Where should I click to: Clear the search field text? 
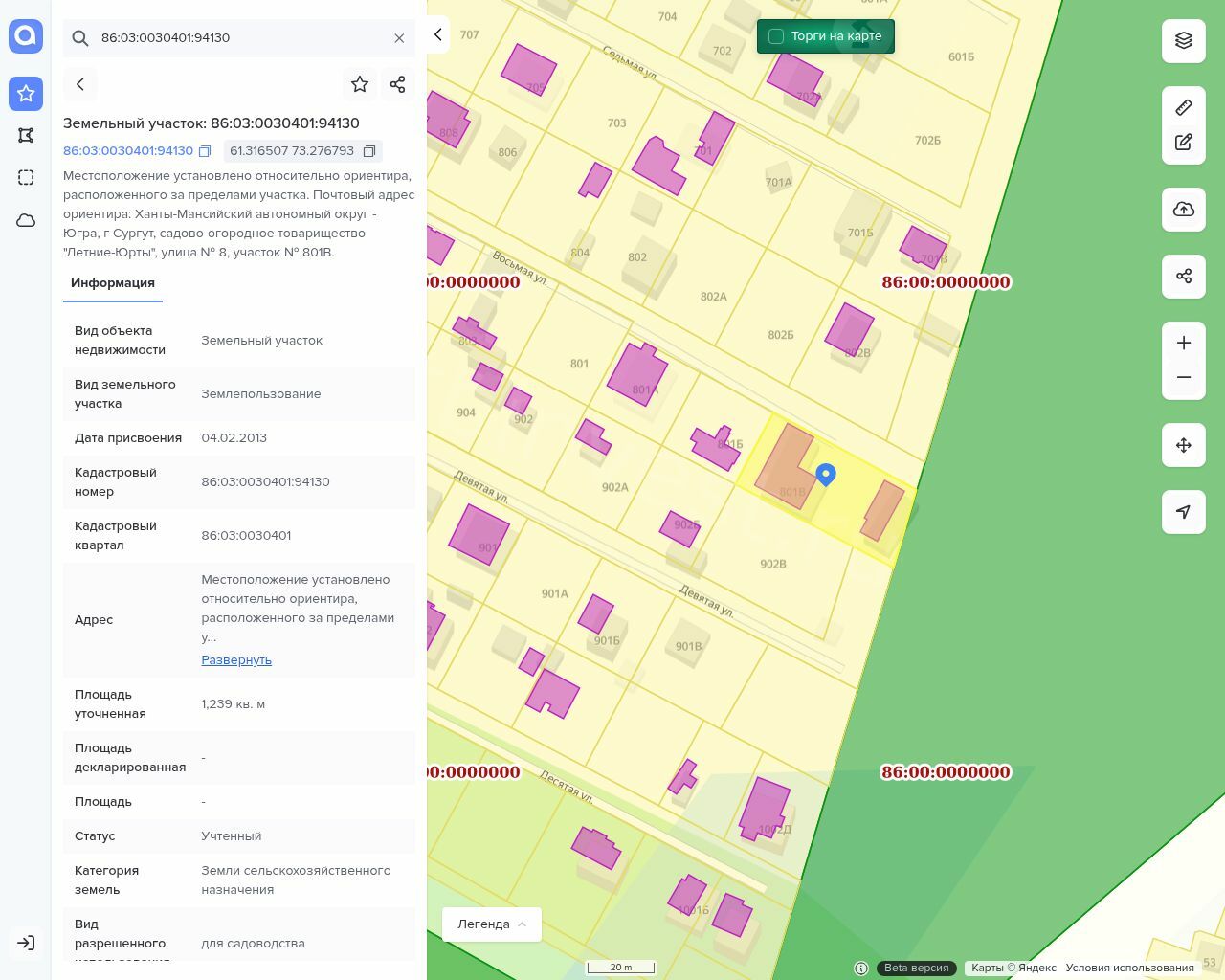point(399,38)
